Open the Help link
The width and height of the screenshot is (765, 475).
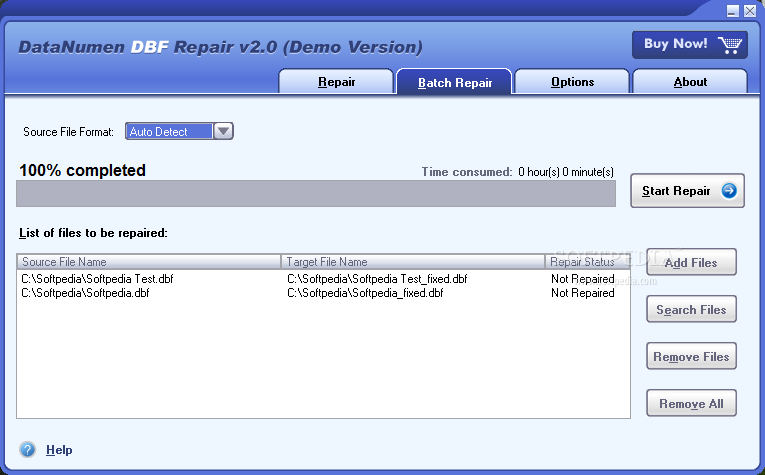click(59, 450)
